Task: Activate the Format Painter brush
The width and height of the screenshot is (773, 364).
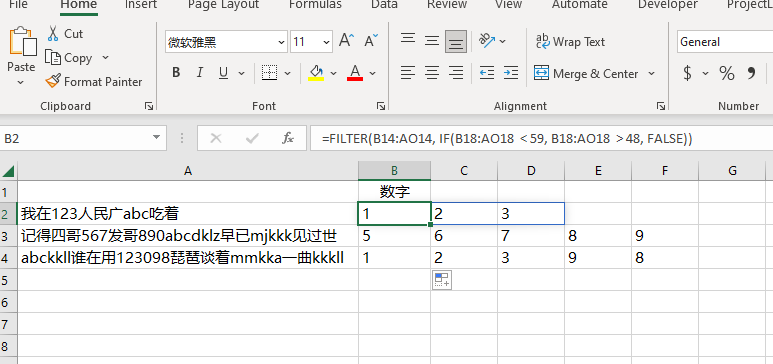Action: click(x=94, y=81)
